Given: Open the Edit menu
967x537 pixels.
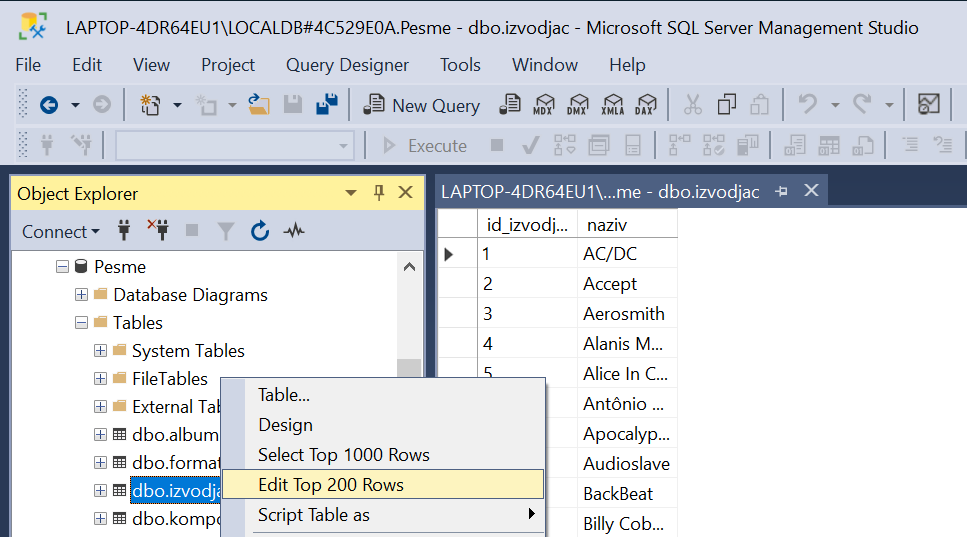Looking at the screenshot, I should coord(87,65).
